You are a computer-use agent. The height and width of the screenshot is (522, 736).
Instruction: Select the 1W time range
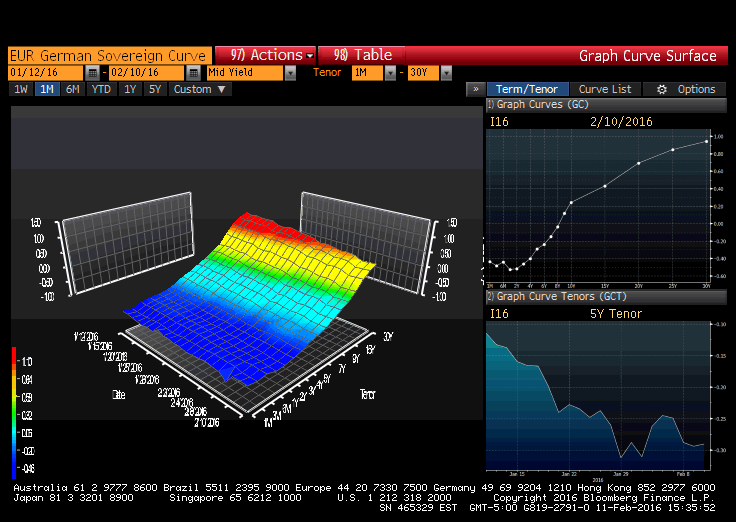tap(21, 89)
